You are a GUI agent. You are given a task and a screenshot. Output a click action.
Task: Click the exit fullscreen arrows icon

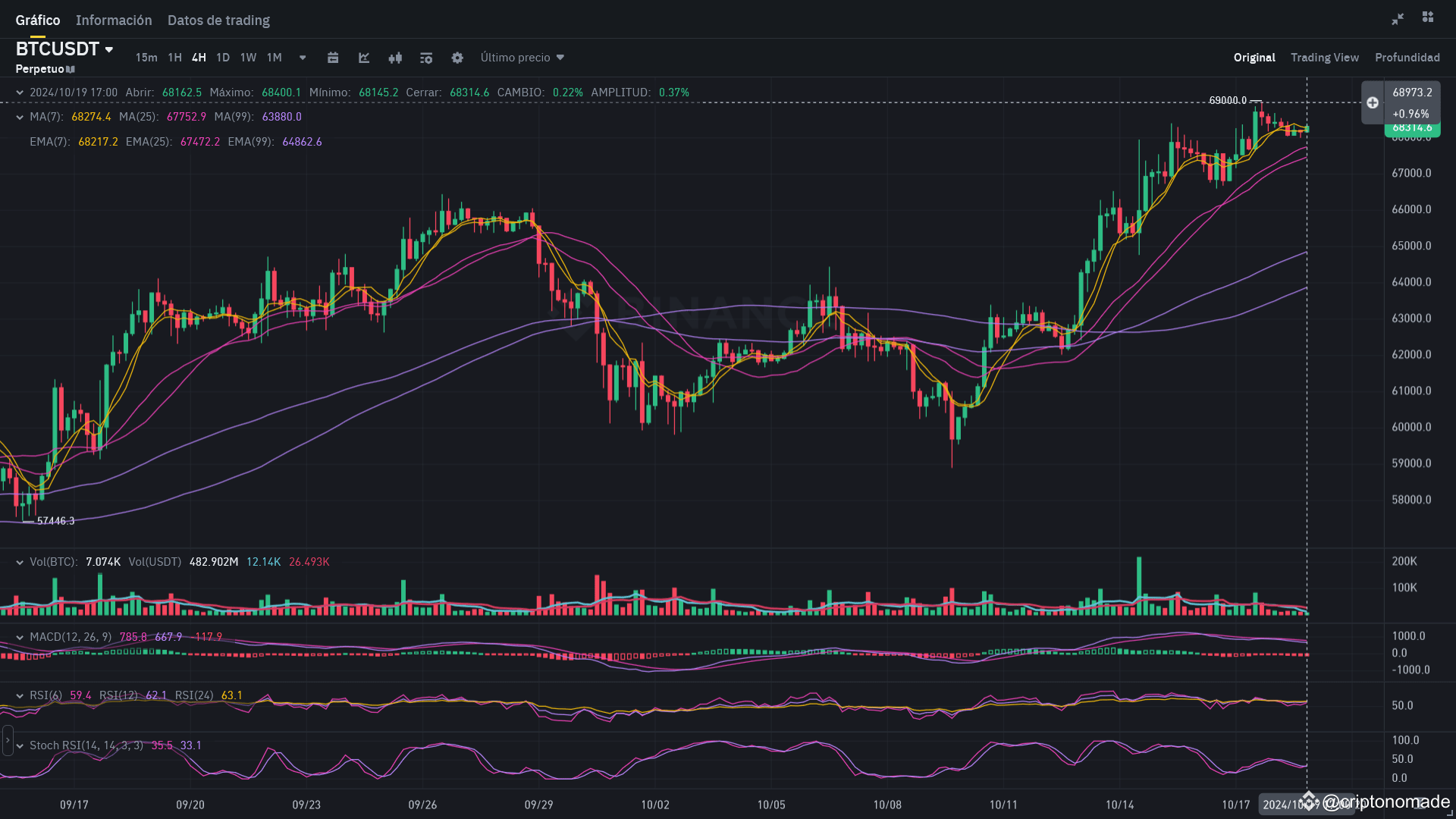pyautogui.click(x=1398, y=19)
